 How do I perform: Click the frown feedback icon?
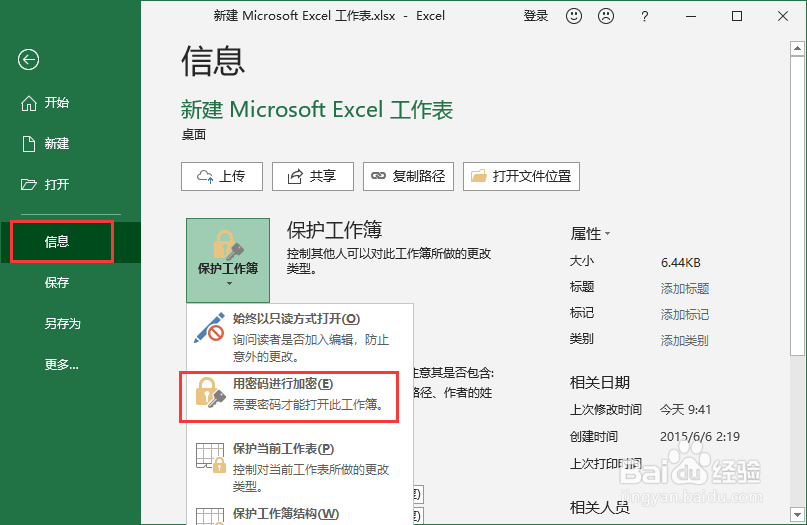click(x=606, y=16)
